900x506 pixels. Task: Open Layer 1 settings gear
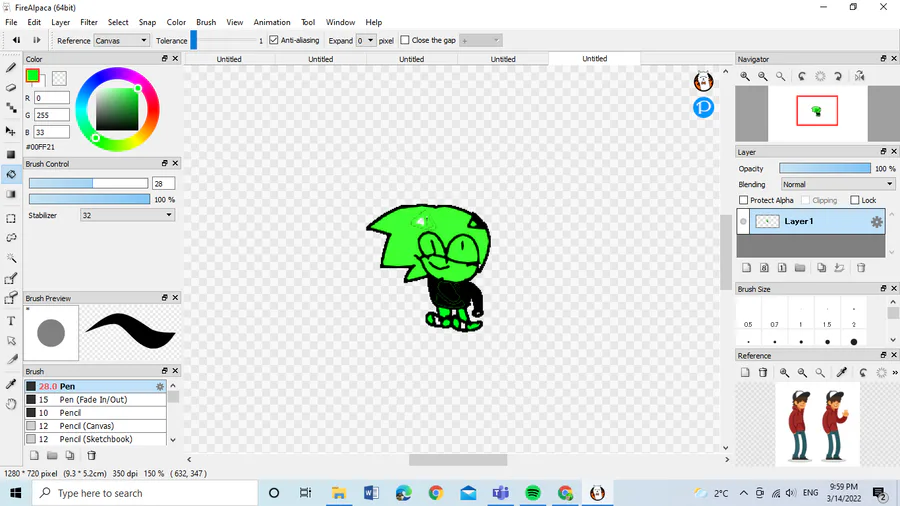click(876, 222)
